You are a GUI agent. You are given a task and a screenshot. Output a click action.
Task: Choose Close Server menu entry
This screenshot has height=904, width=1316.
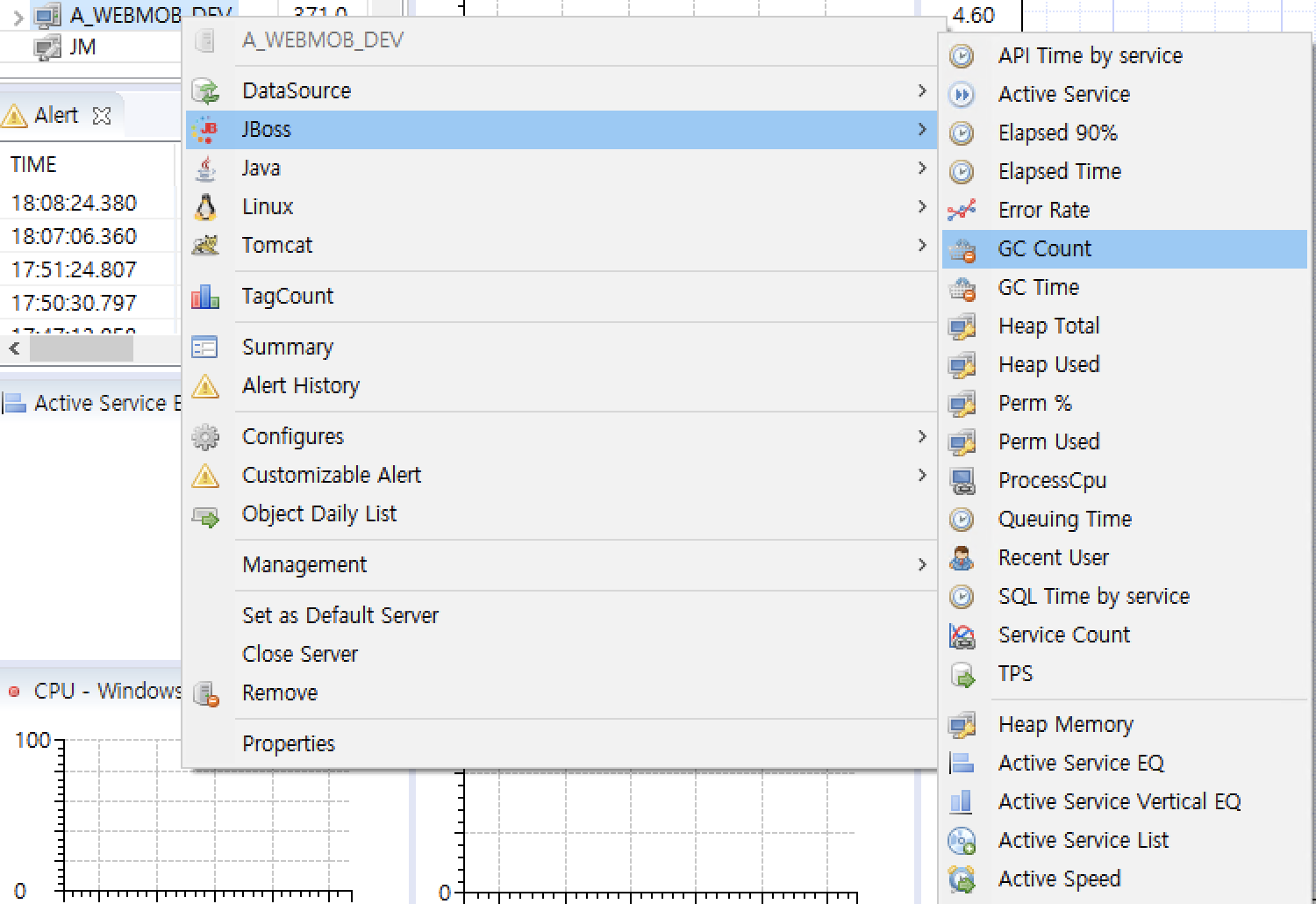(x=561, y=654)
